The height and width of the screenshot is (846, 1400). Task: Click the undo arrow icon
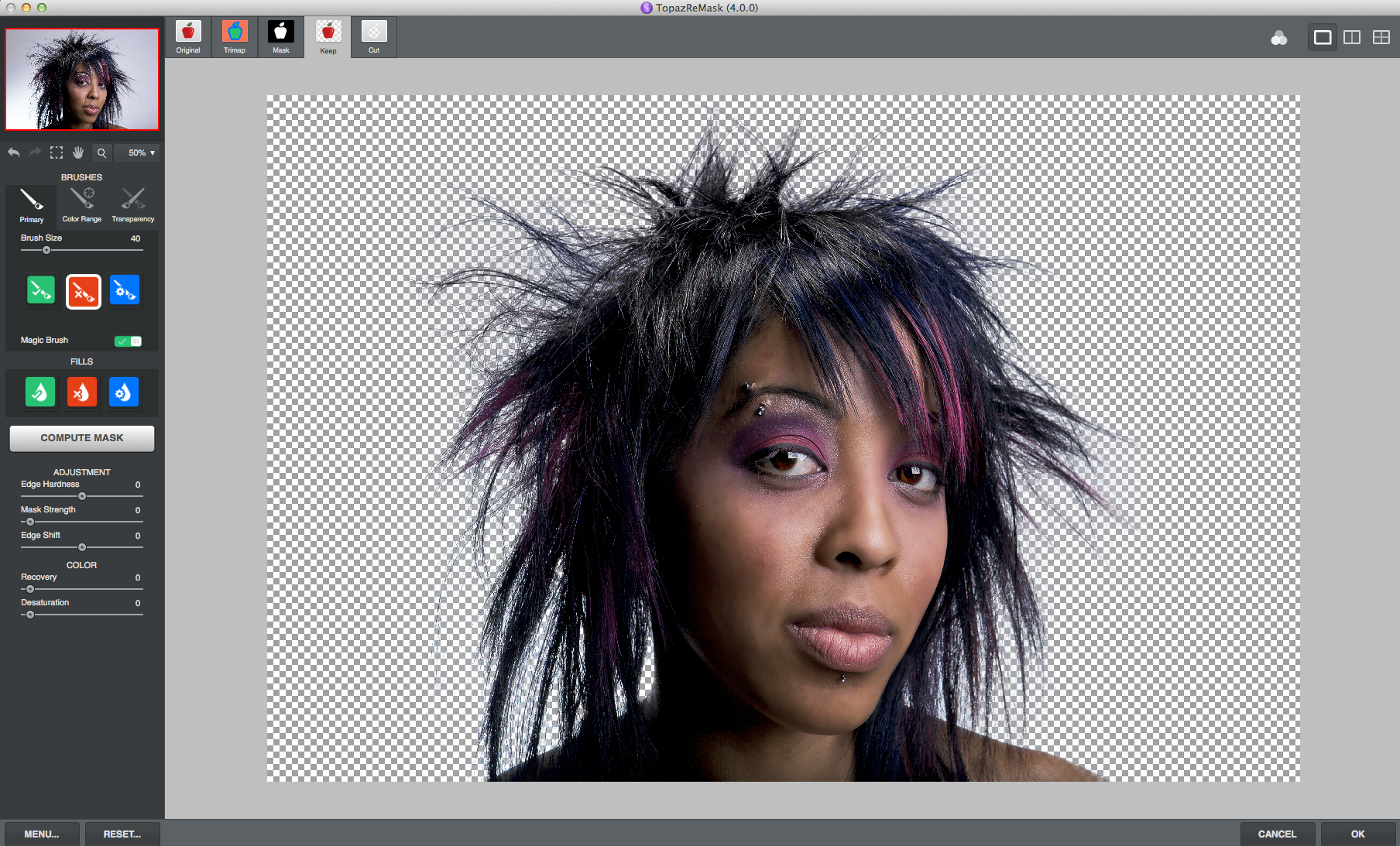[14, 153]
